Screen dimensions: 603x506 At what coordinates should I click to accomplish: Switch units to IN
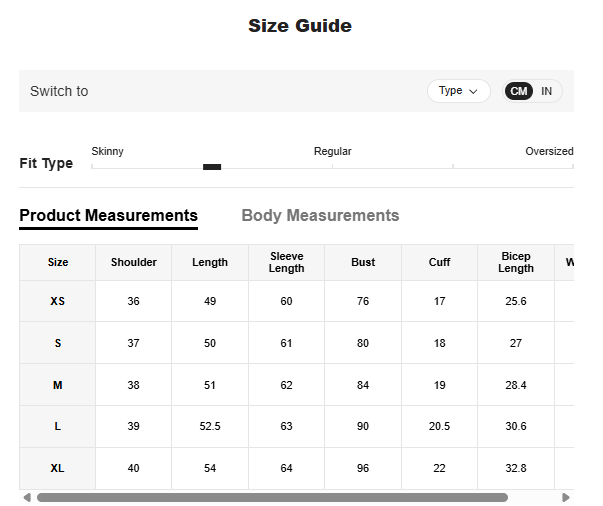[547, 91]
